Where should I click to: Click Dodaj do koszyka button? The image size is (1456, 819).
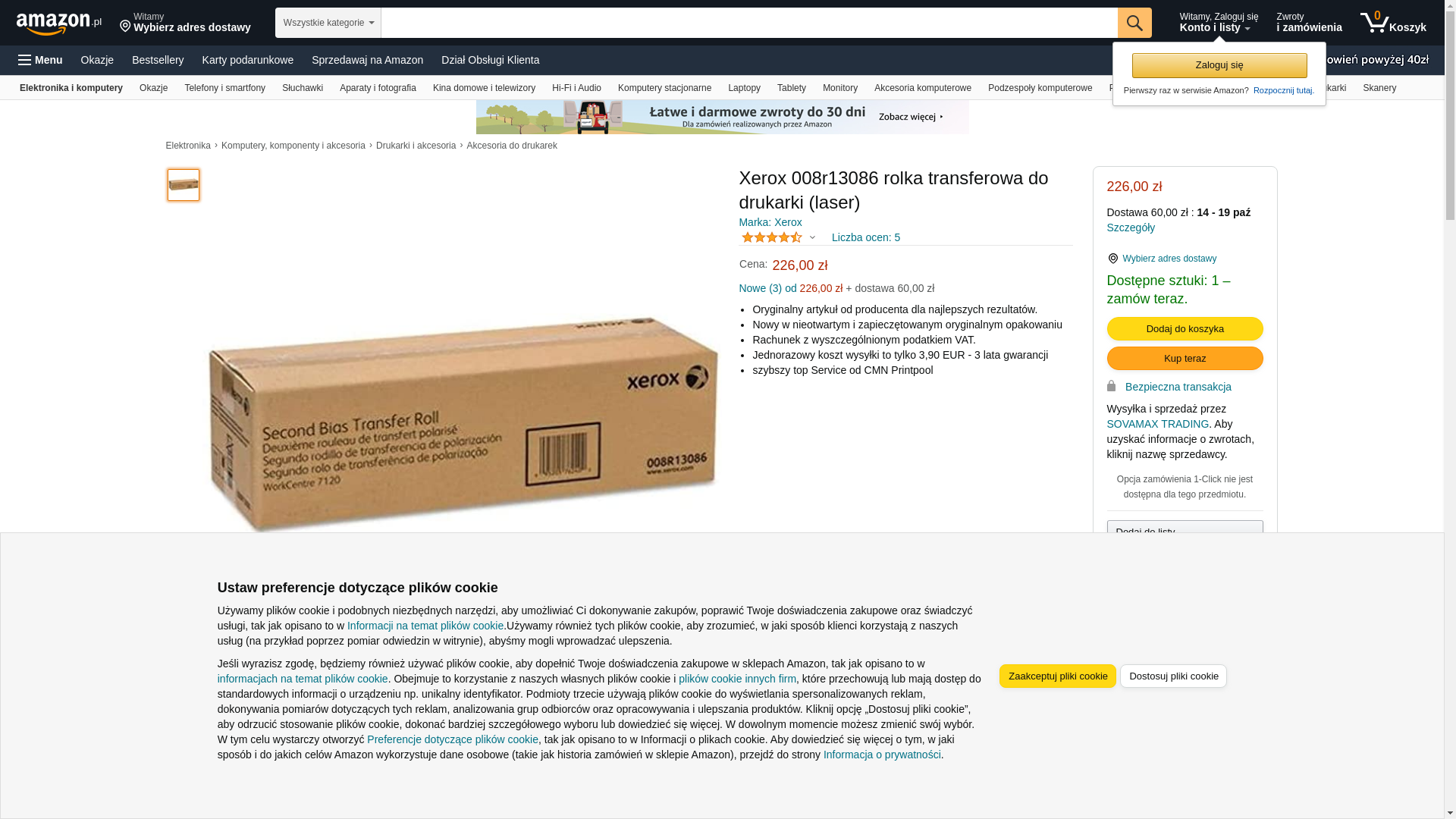pyautogui.click(x=1185, y=328)
